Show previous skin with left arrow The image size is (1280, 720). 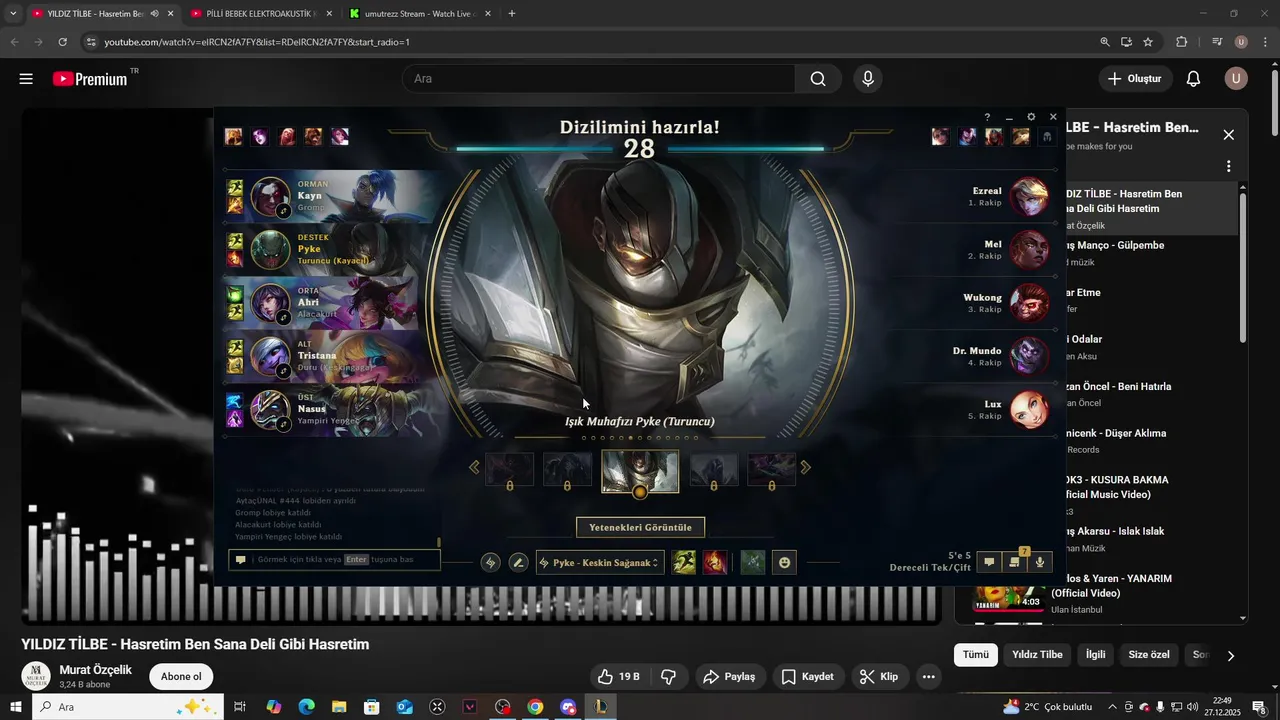click(x=474, y=467)
